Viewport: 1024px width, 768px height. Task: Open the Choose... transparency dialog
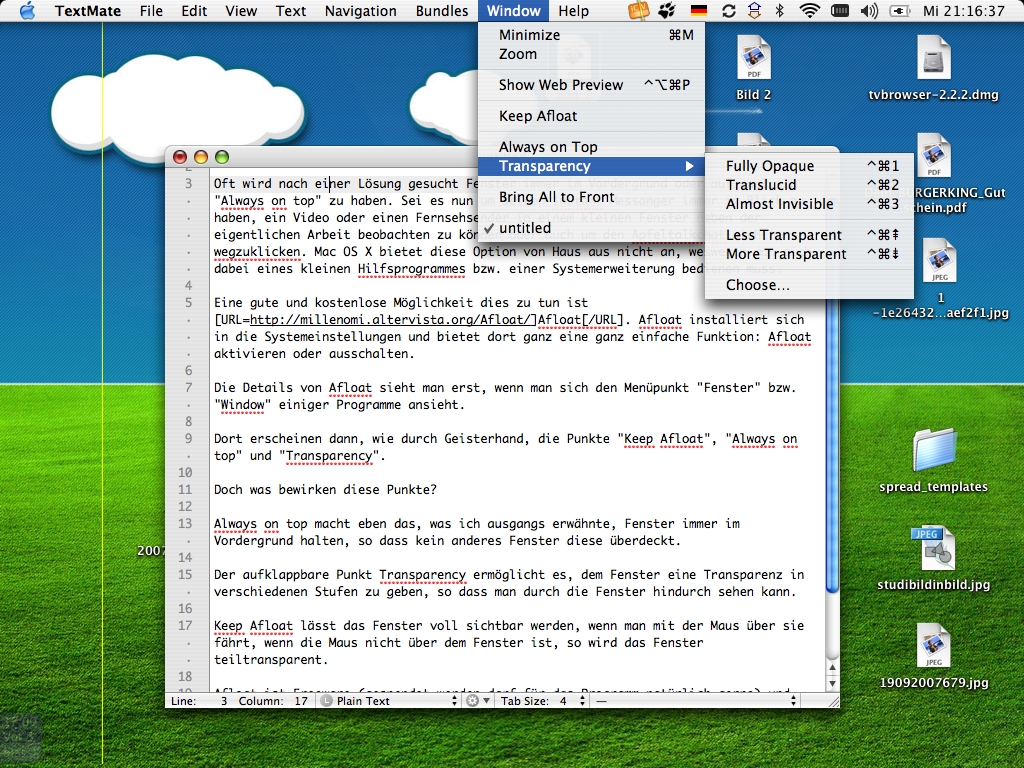pos(810,285)
